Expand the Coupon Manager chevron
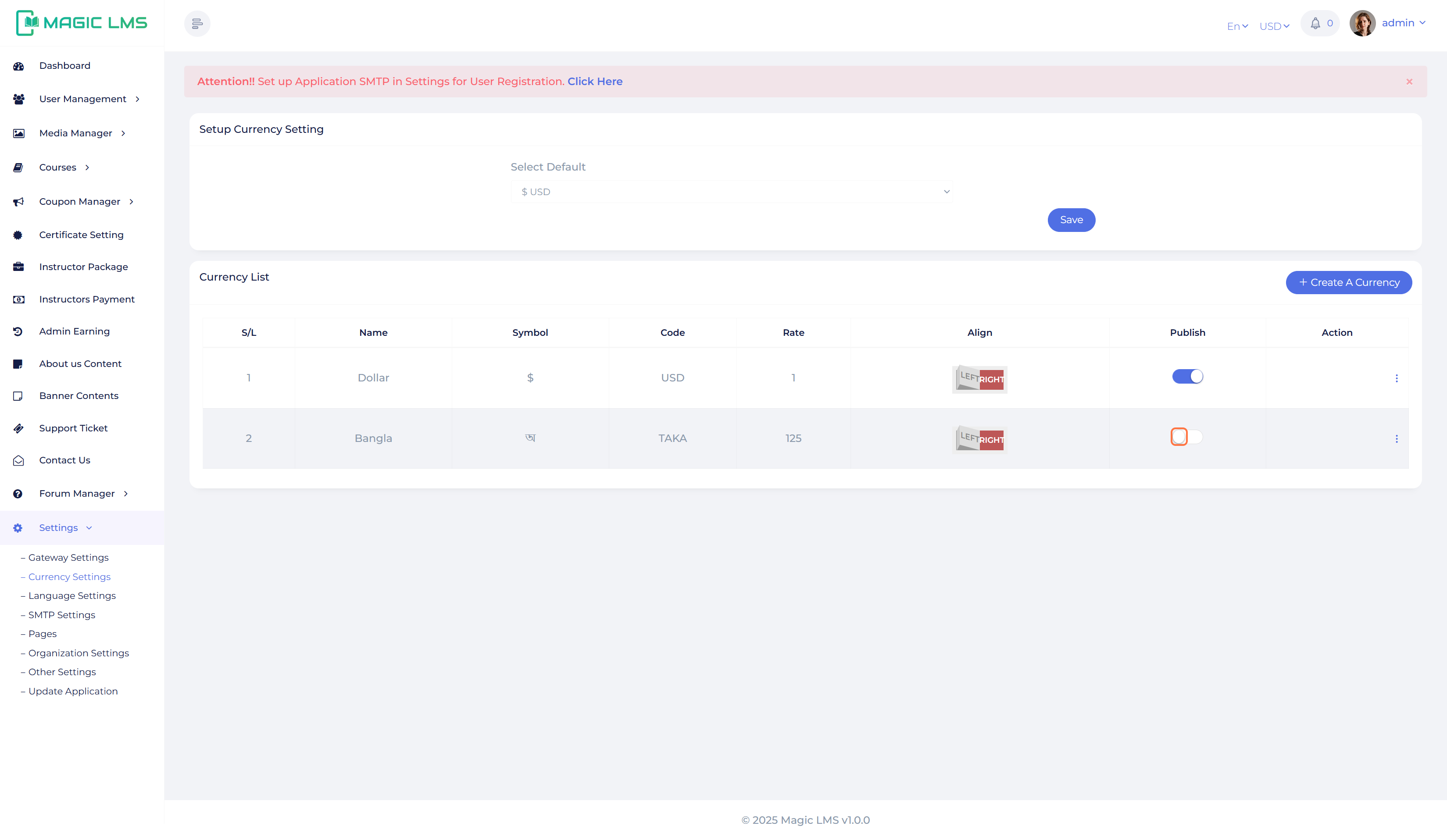The image size is (1447, 840). pyautogui.click(x=132, y=201)
